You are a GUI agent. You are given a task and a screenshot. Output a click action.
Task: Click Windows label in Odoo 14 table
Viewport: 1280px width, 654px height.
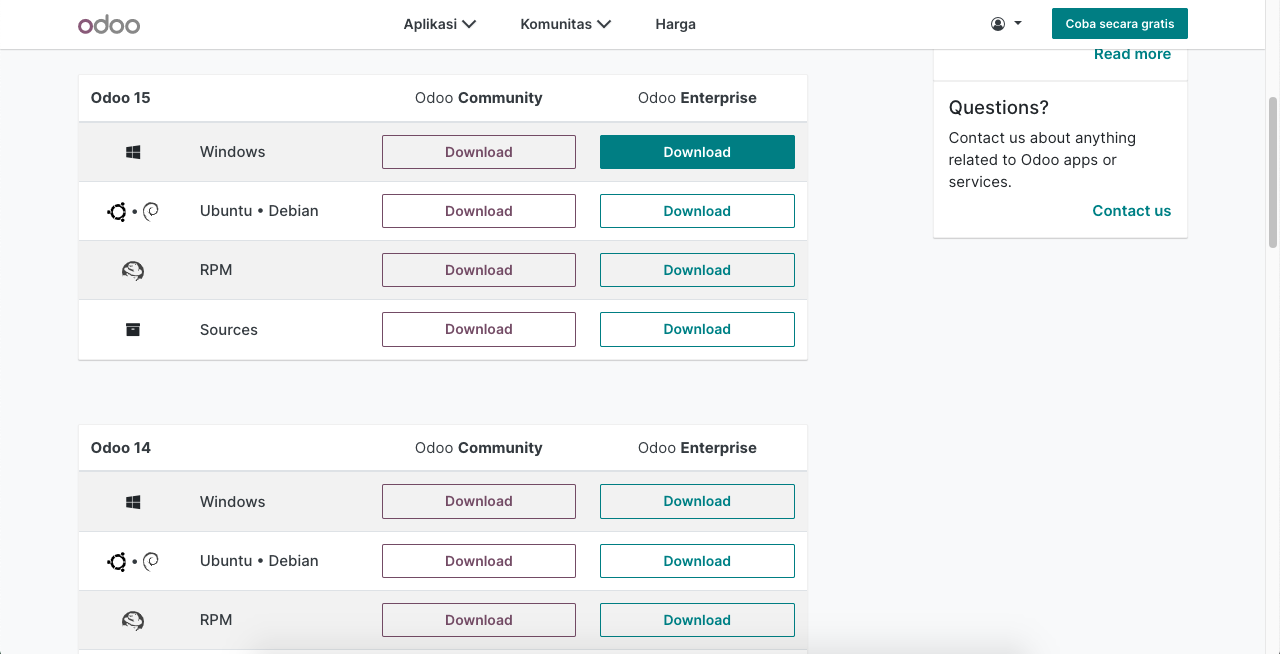tap(232, 502)
